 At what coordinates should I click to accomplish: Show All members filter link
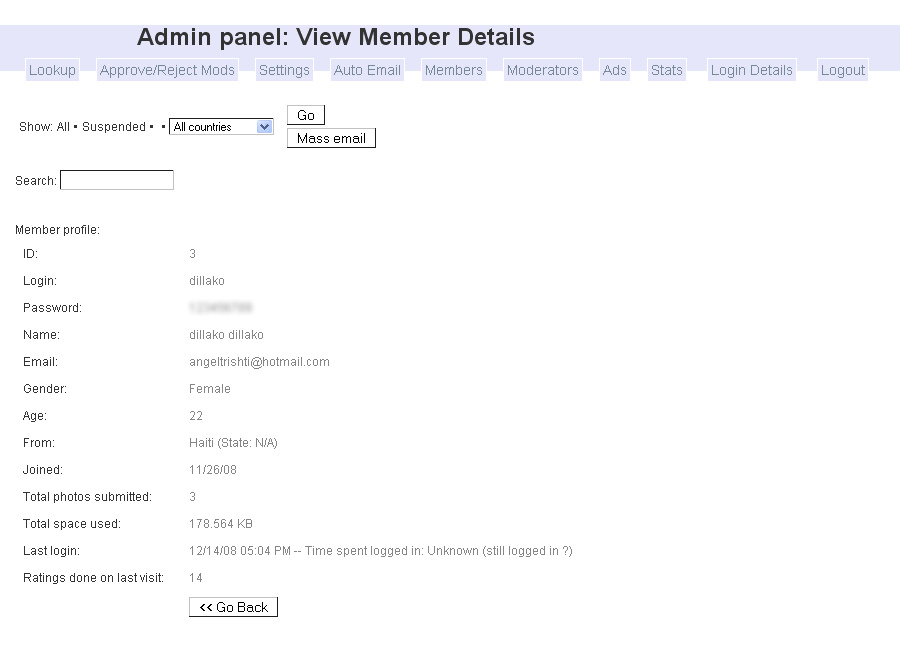pyautogui.click(x=63, y=127)
